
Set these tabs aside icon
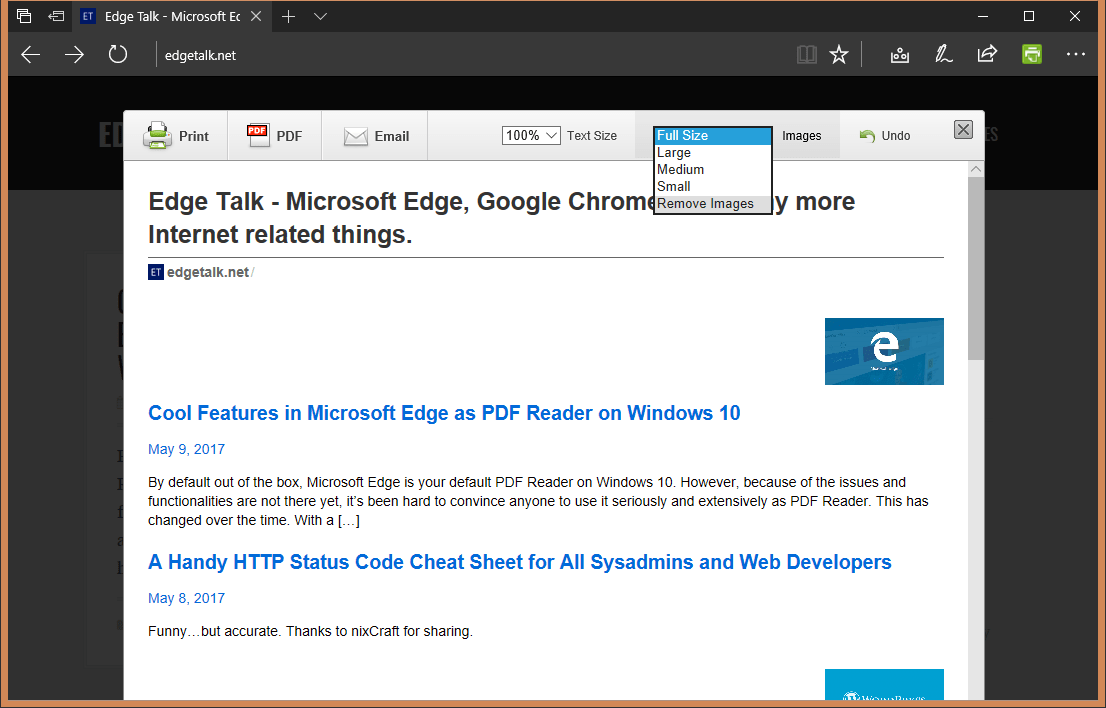pyautogui.click(x=56, y=16)
